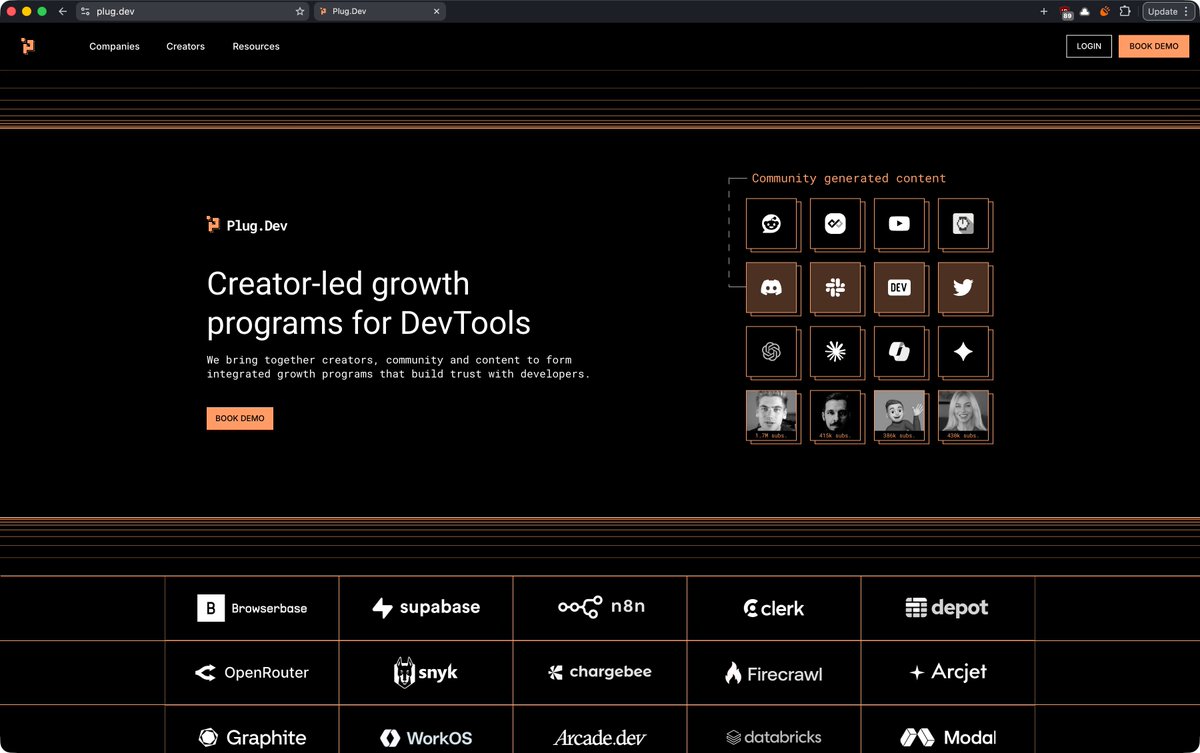Click the clerk logo
This screenshot has width=1200, height=753.
774,608
